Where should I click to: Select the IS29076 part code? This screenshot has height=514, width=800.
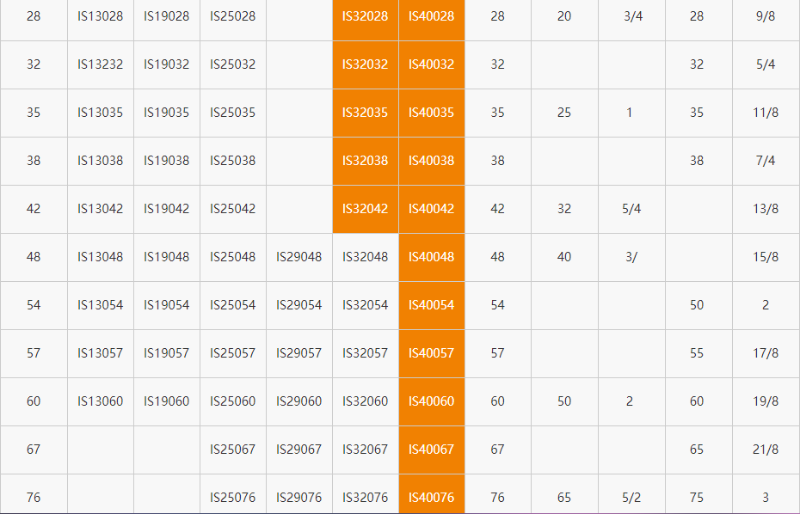(x=299, y=497)
